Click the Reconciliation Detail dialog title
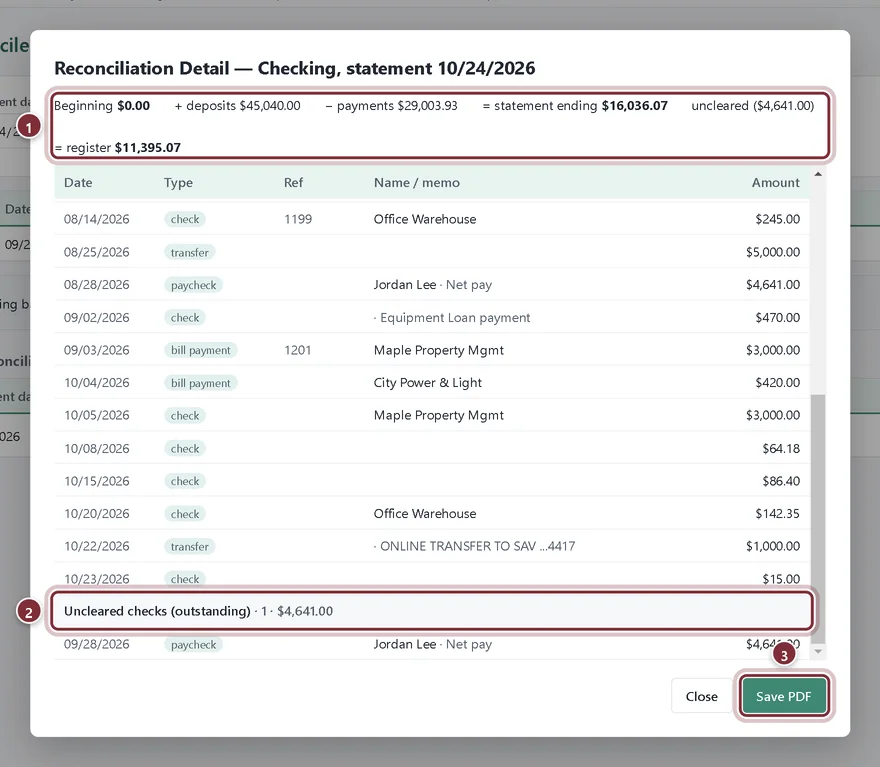This screenshot has width=880, height=767. click(295, 68)
